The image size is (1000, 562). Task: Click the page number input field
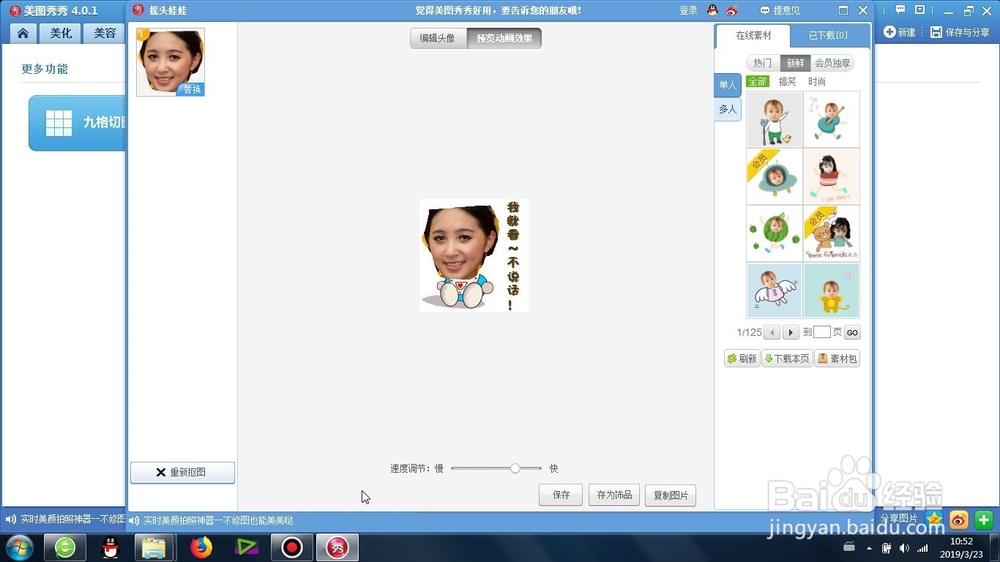pos(822,332)
